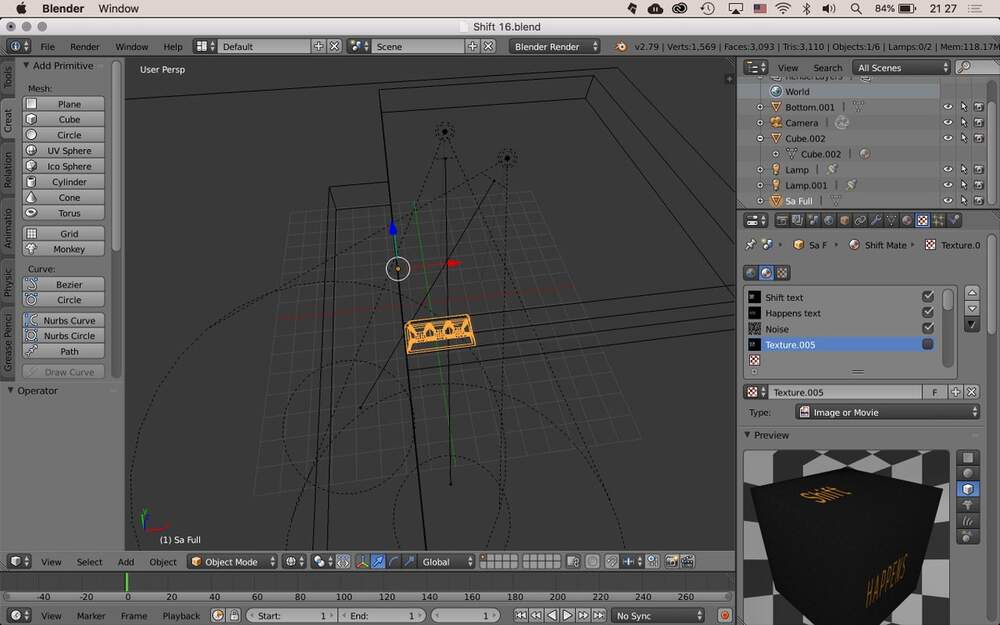Click the lock time to other windows icon
1000x625 pixels.
(x=234, y=615)
